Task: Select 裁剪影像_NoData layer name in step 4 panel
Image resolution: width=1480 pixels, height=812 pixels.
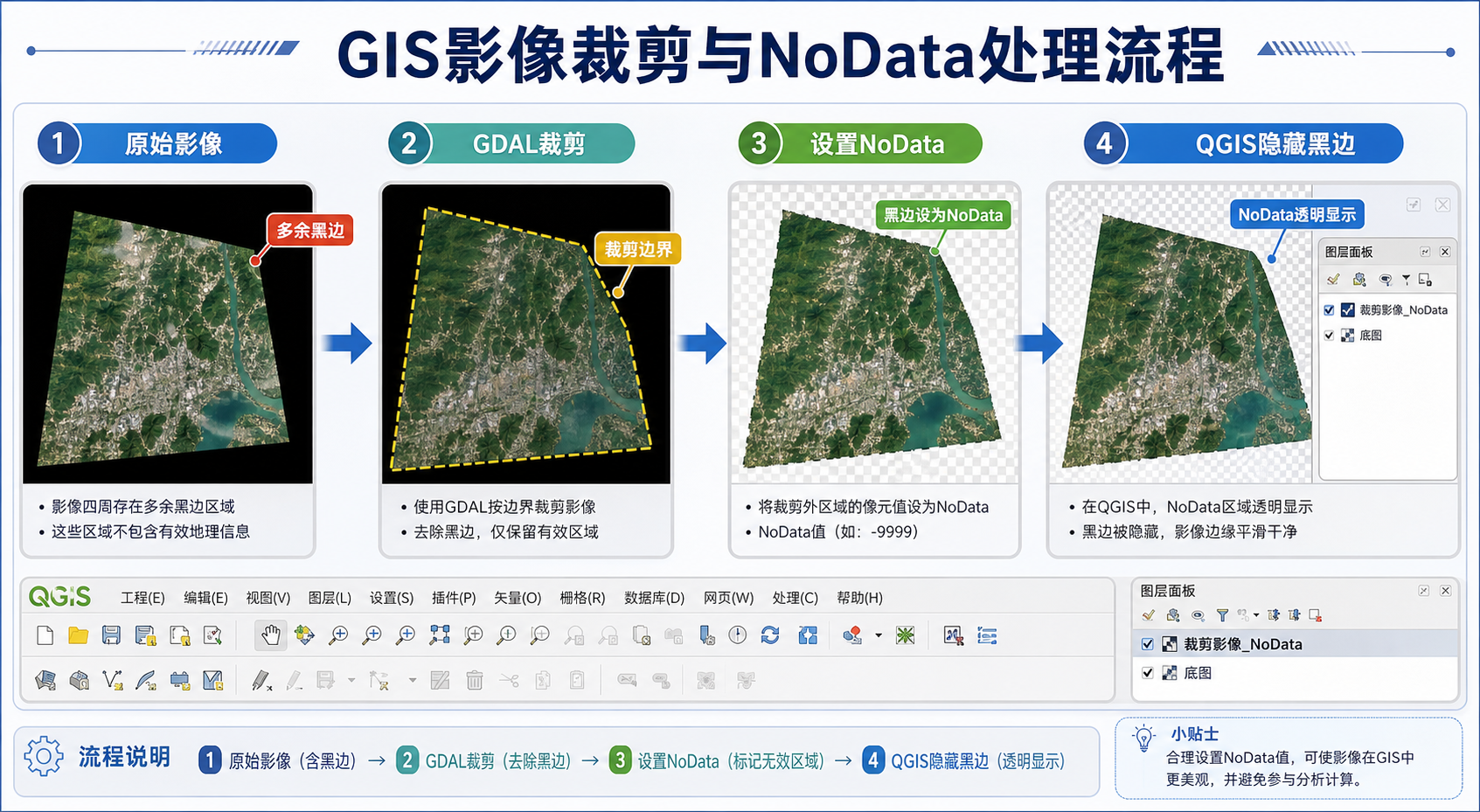Action: (1403, 310)
